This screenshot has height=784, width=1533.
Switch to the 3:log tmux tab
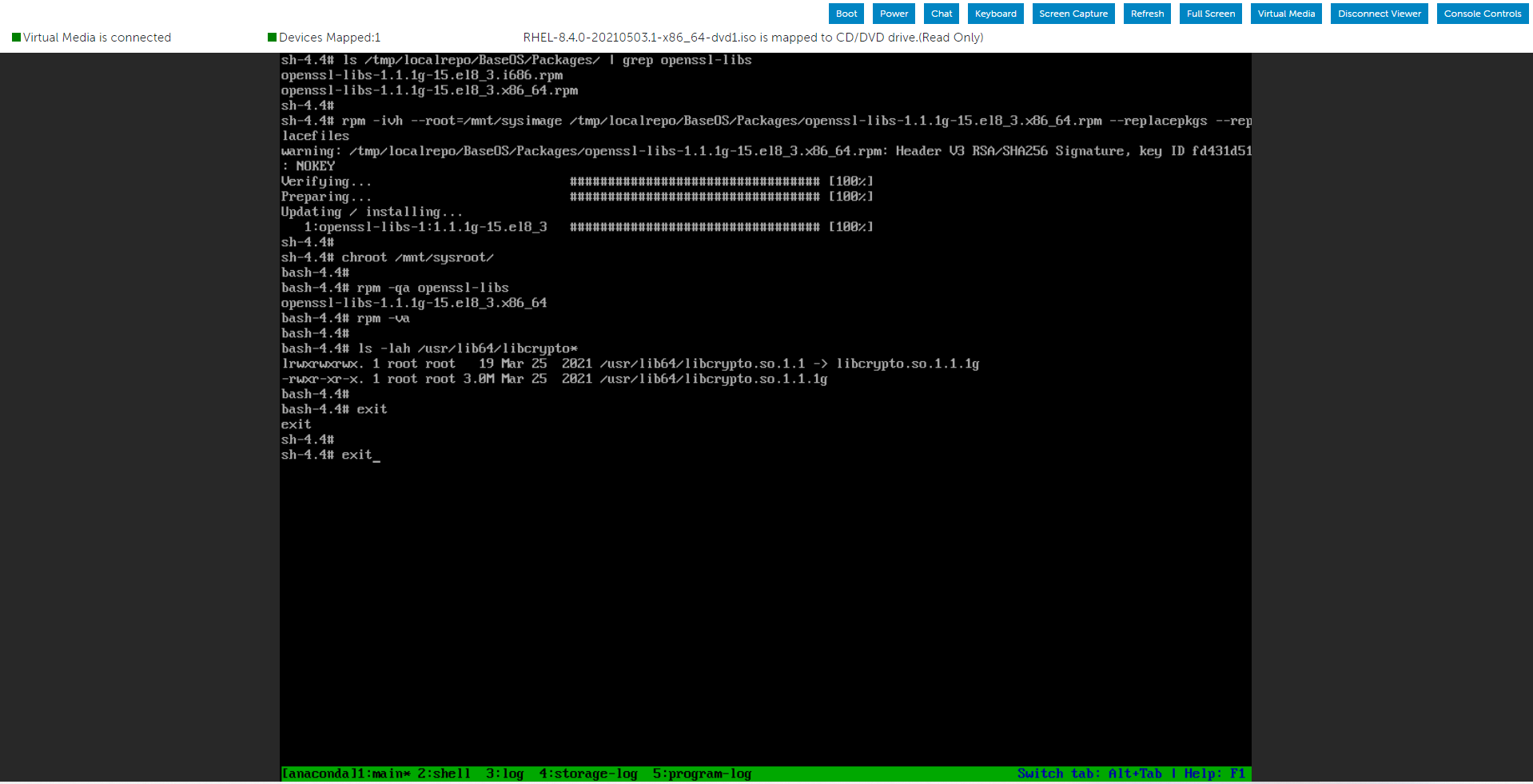click(504, 773)
